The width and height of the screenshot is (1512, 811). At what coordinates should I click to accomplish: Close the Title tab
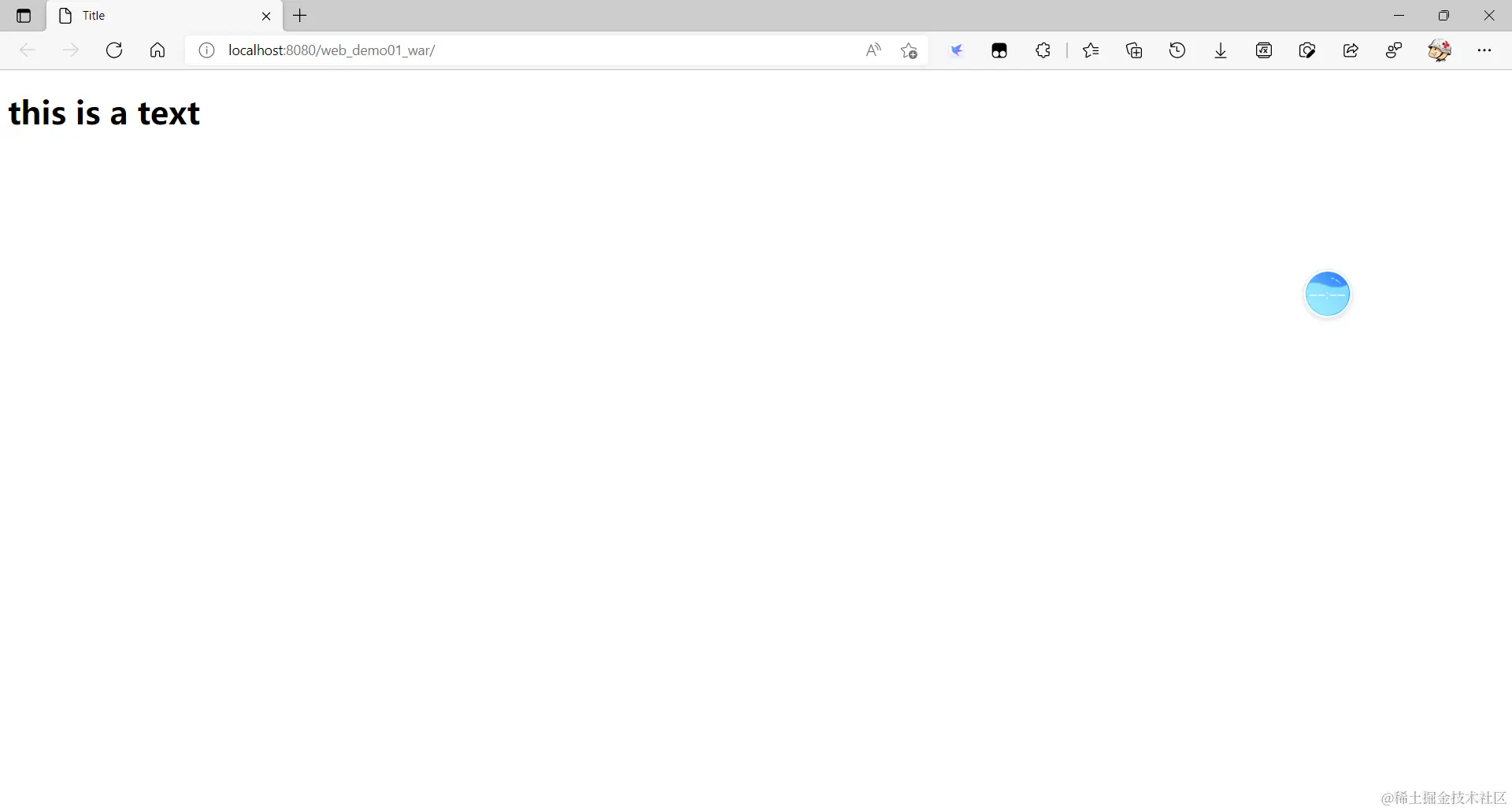pyautogui.click(x=266, y=16)
